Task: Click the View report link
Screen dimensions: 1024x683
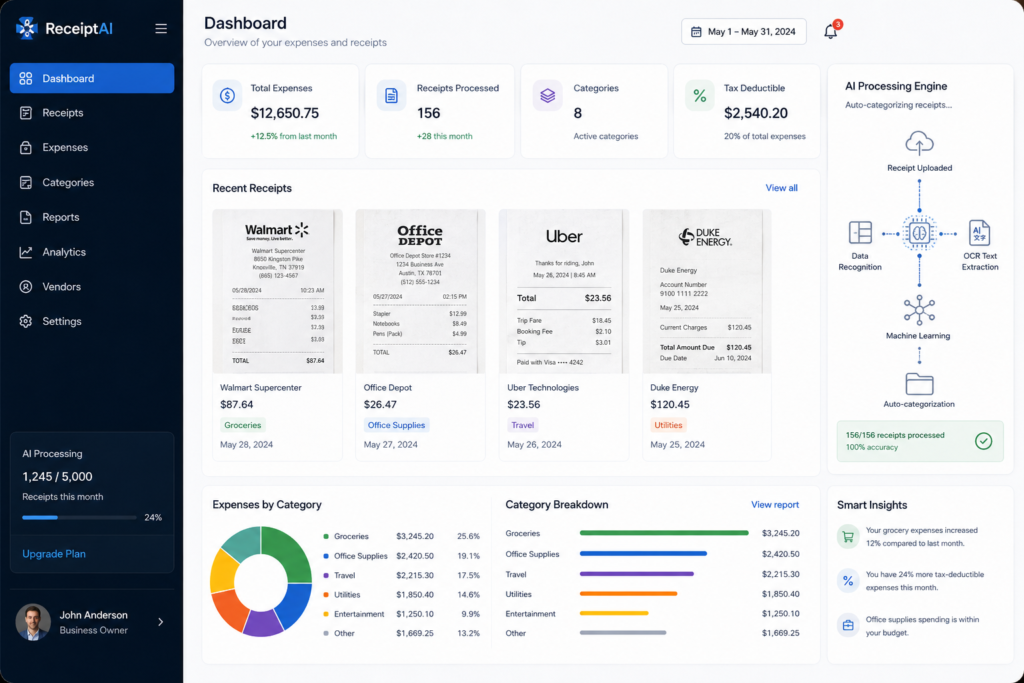Action: (775, 505)
